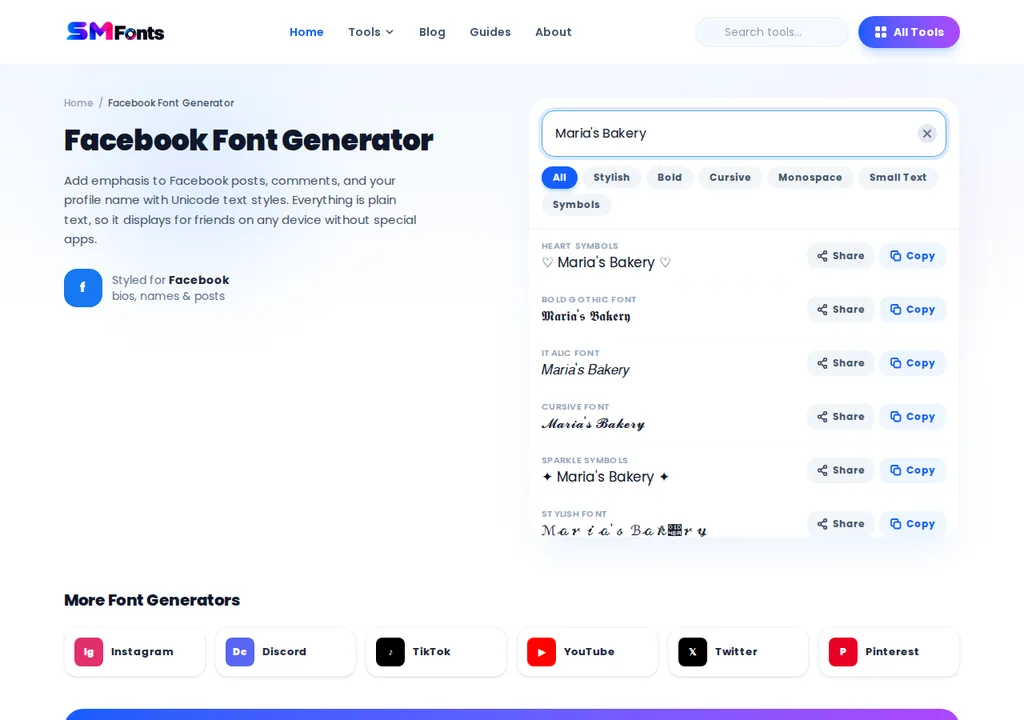The image size is (1024, 720).
Task: Share the Stylish Font result
Action: (840, 524)
